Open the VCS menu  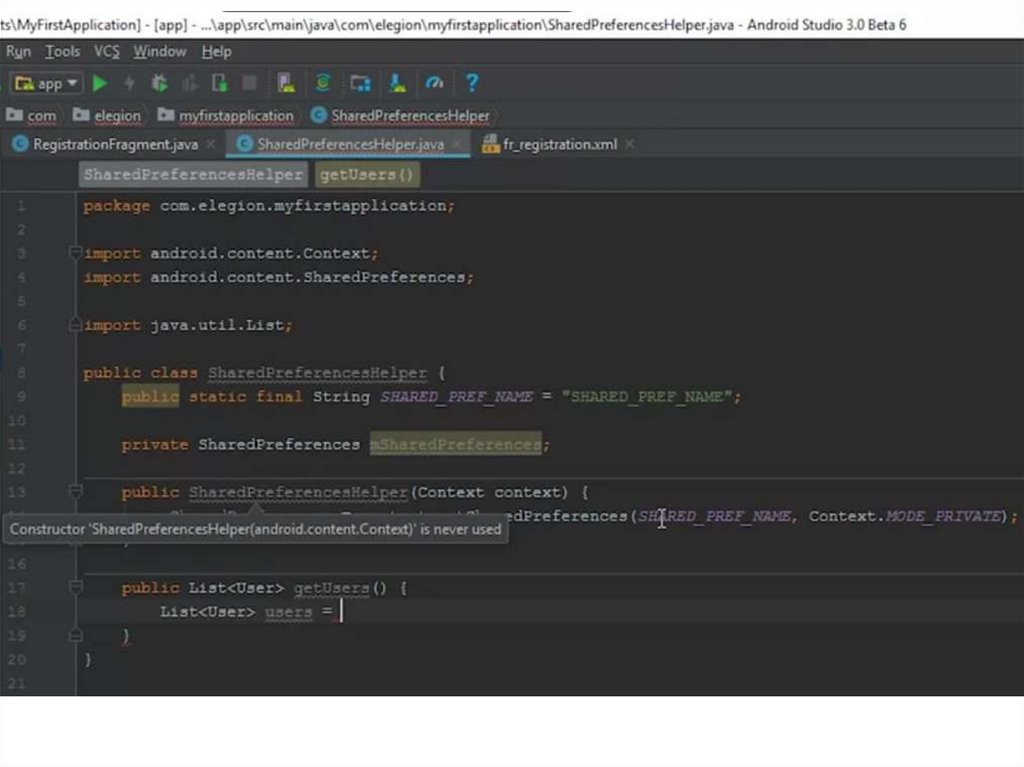[x=107, y=51]
